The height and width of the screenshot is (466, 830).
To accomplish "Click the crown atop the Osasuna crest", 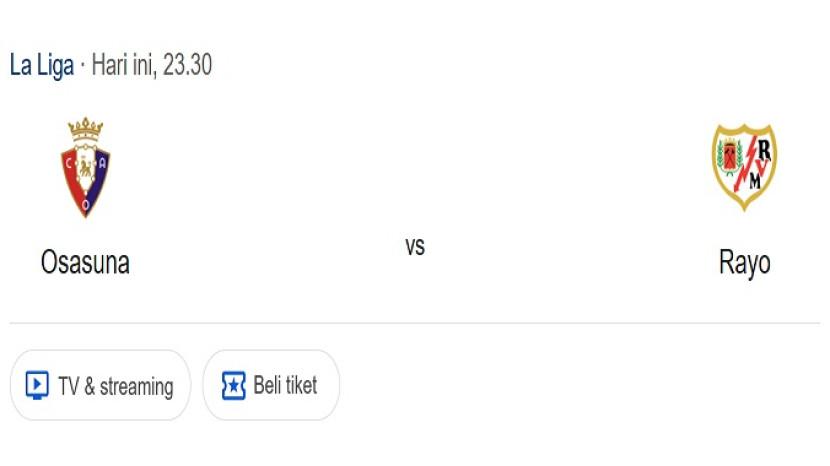I will tap(85, 129).
